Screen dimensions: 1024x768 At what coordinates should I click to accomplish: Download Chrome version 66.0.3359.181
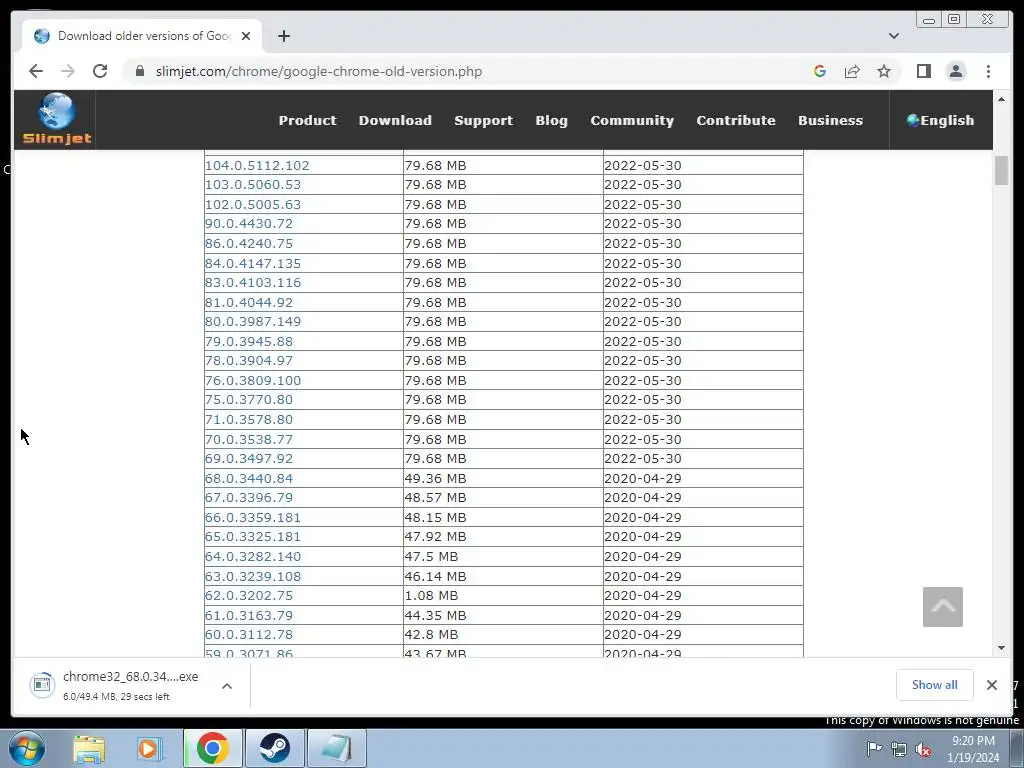coord(253,517)
